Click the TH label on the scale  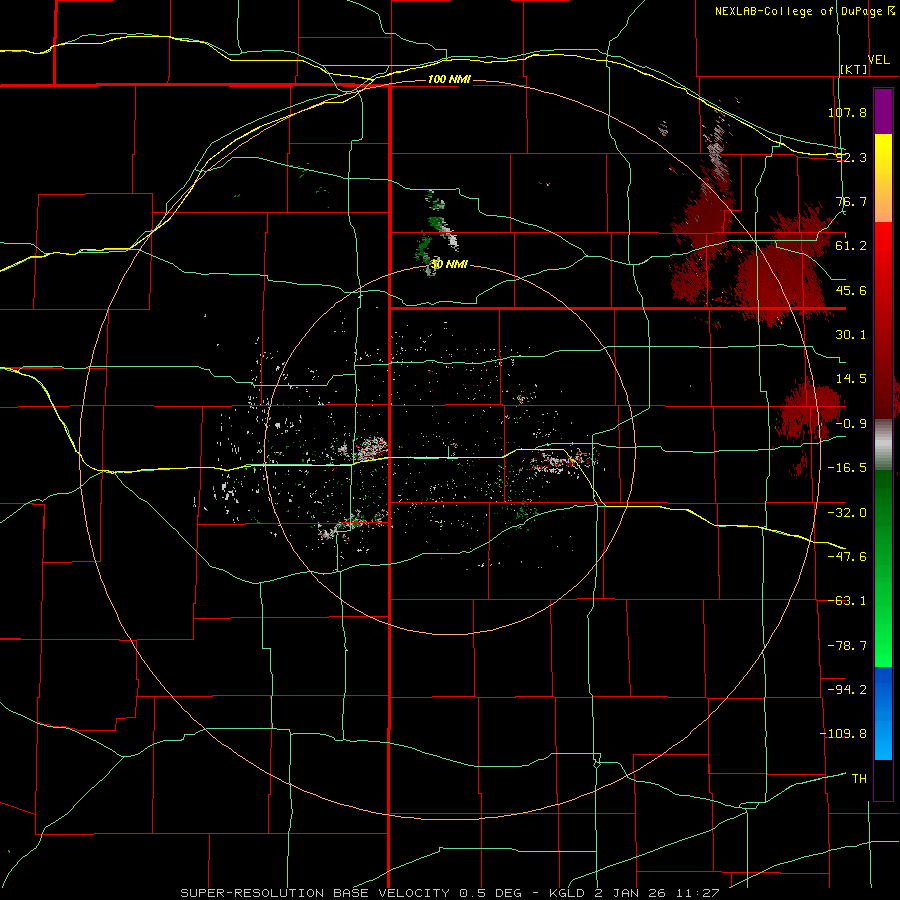coord(859,778)
